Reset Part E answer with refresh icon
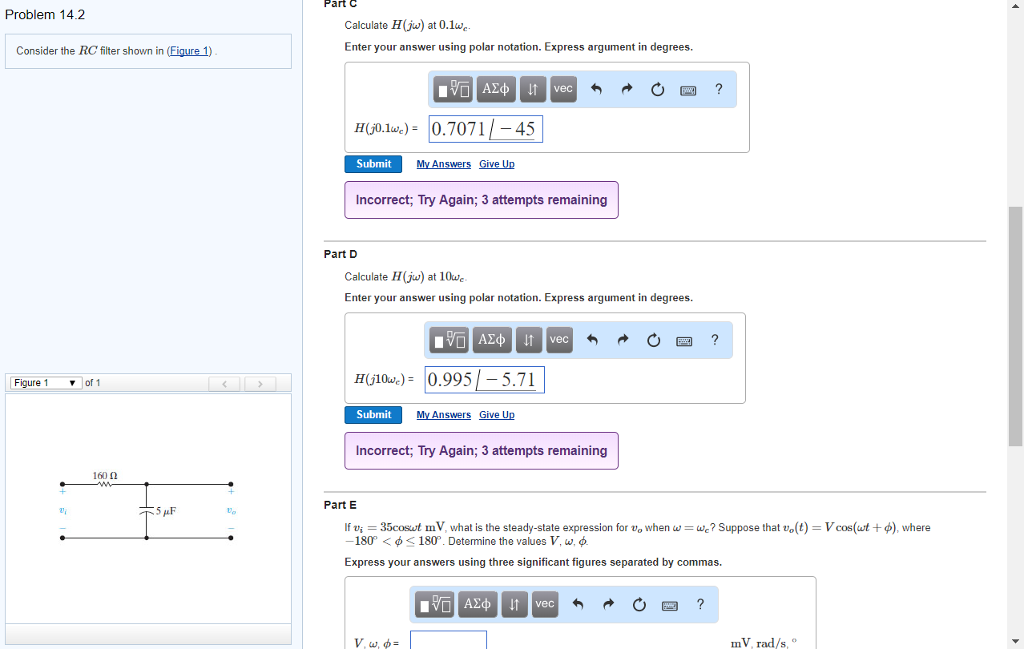 pyautogui.click(x=639, y=604)
